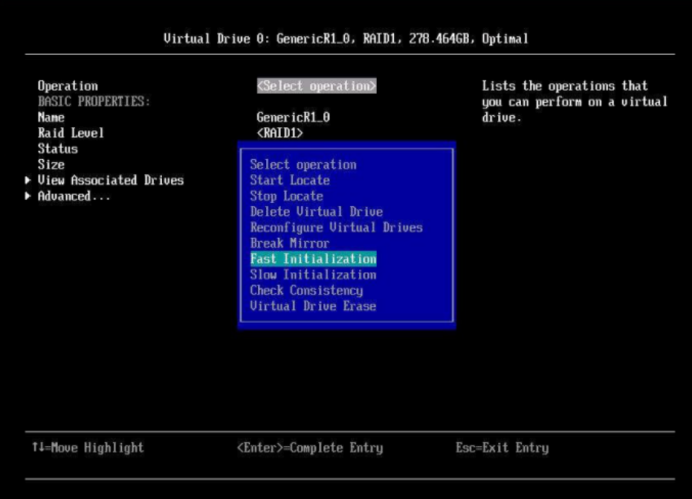
Task: Open the <RAID1> Raid Level selector
Action: [280, 133]
